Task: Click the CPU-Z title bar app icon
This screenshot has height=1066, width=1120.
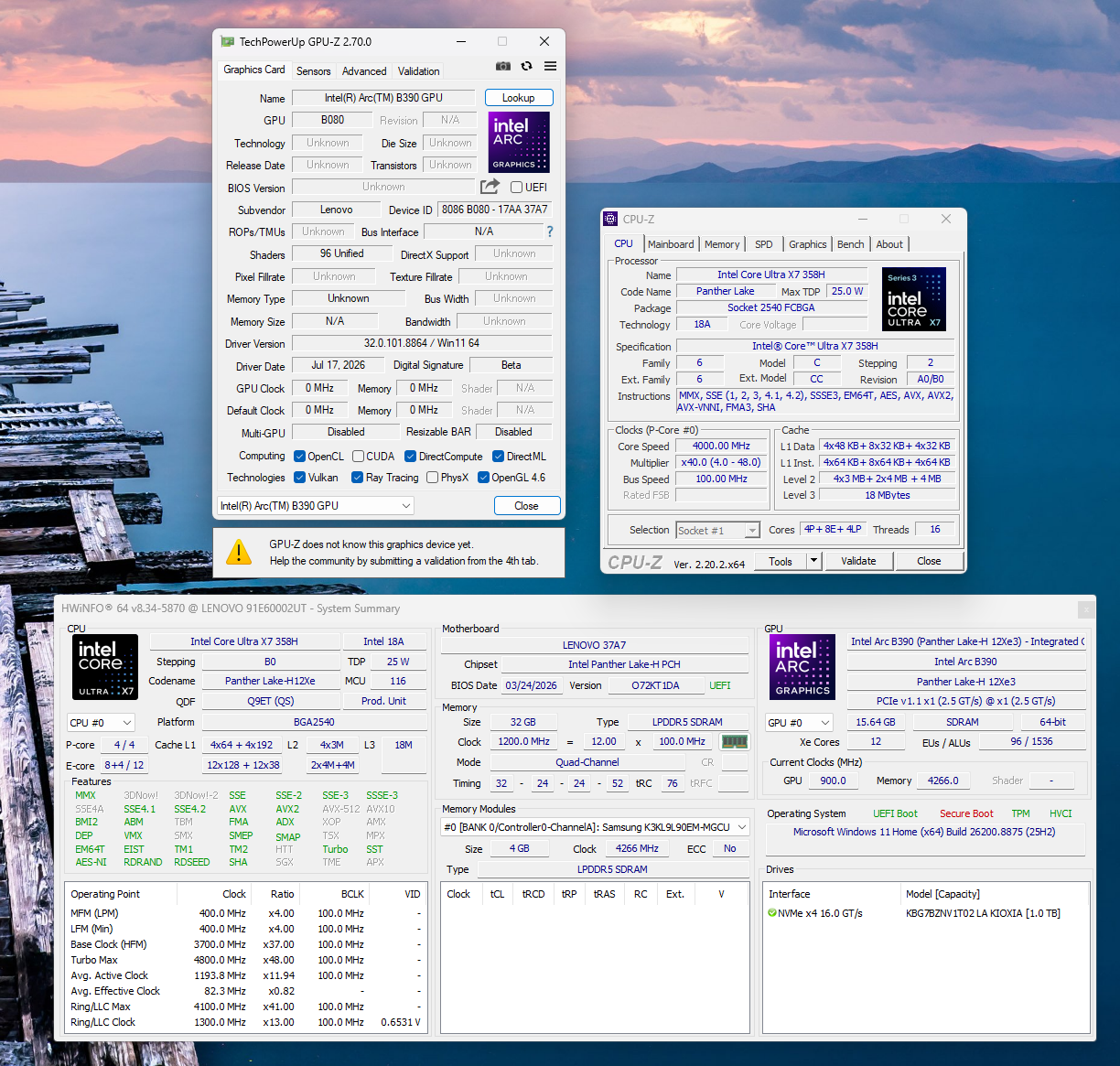Action: [x=610, y=219]
